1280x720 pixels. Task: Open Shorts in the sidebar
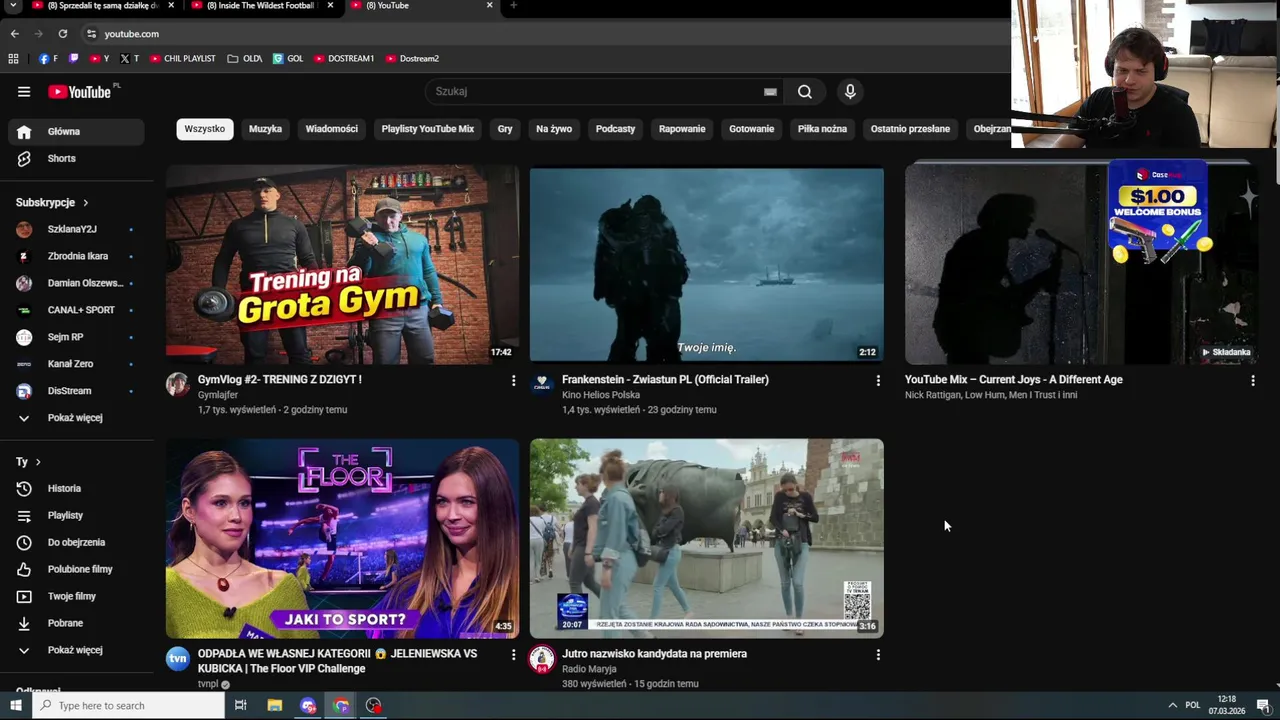pyautogui.click(x=76, y=158)
